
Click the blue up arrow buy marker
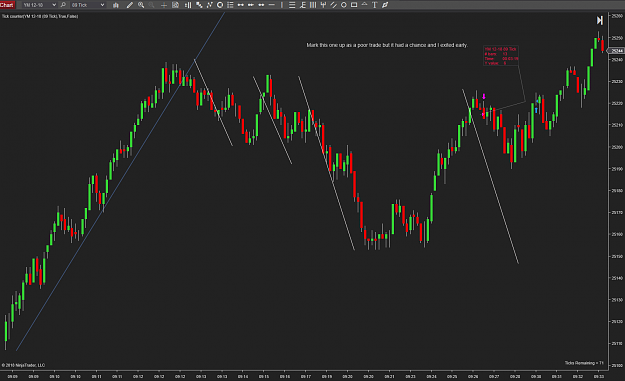537,110
